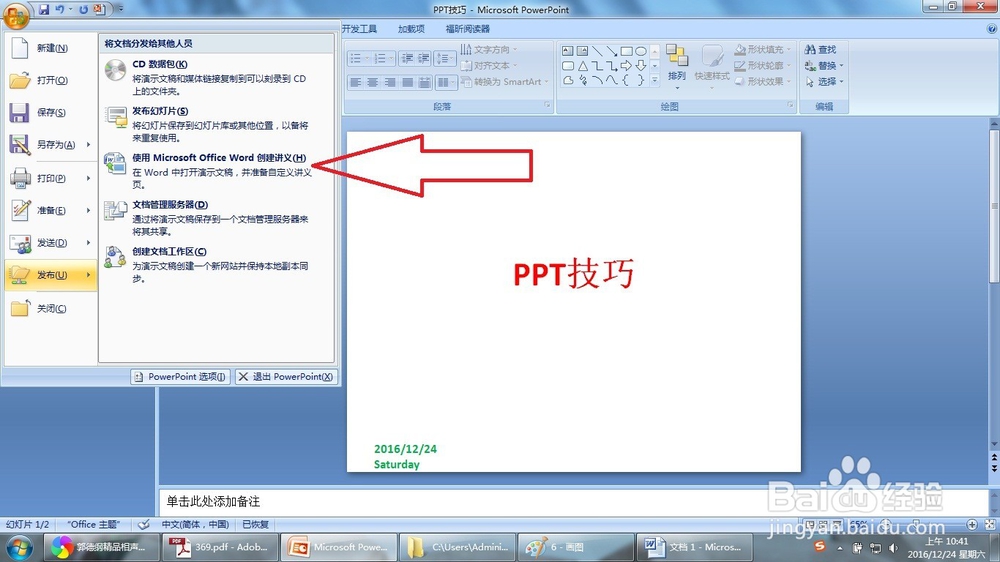The width and height of the screenshot is (1000, 562).
Task: Click the align text left icon
Action: coord(356,82)
